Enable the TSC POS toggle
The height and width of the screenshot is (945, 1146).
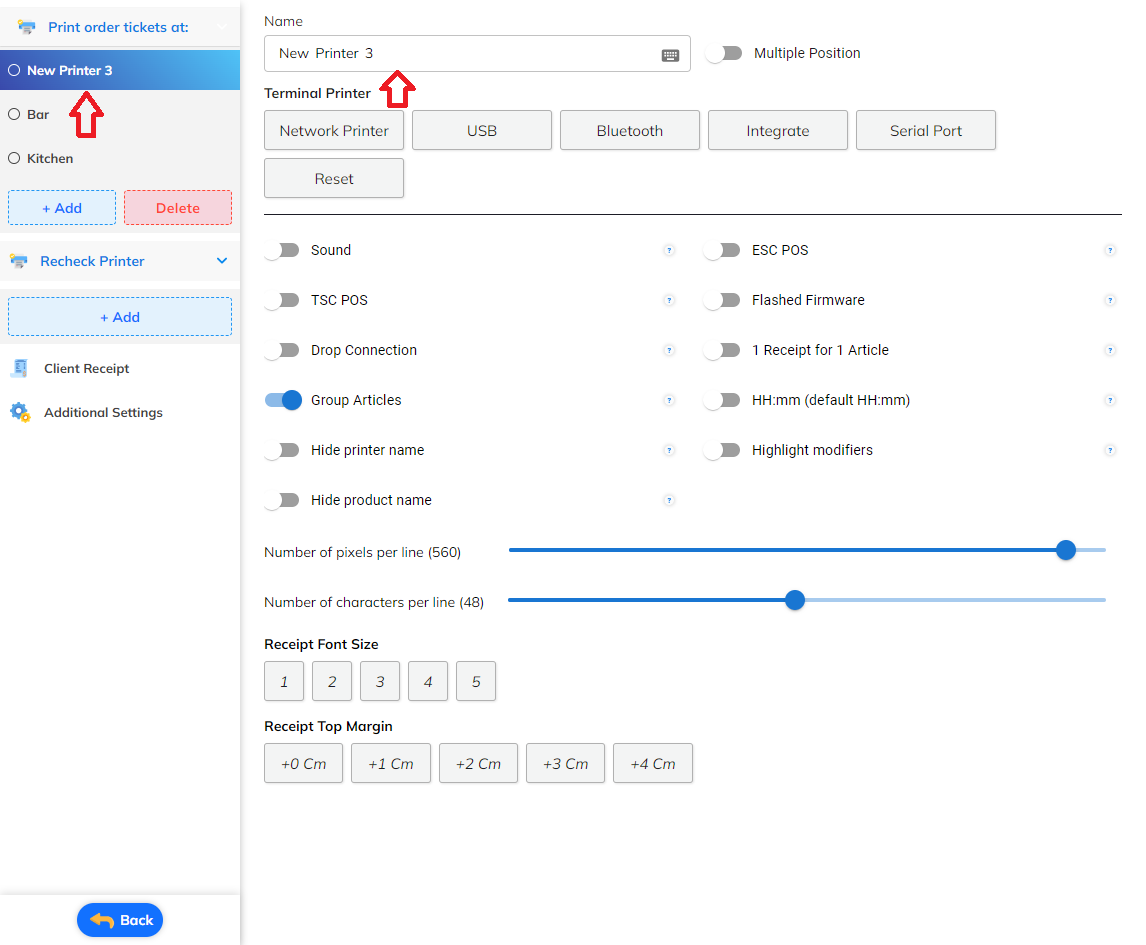(x=282, y=300)
